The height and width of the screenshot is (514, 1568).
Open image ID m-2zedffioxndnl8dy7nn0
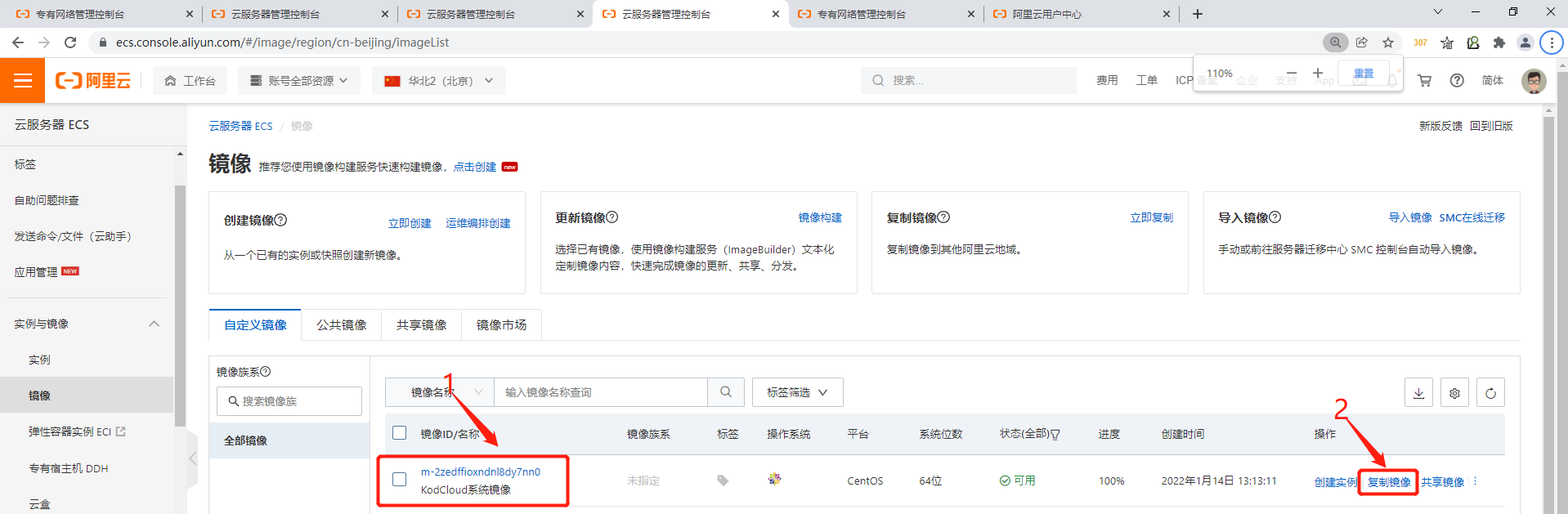coord(481,472)
